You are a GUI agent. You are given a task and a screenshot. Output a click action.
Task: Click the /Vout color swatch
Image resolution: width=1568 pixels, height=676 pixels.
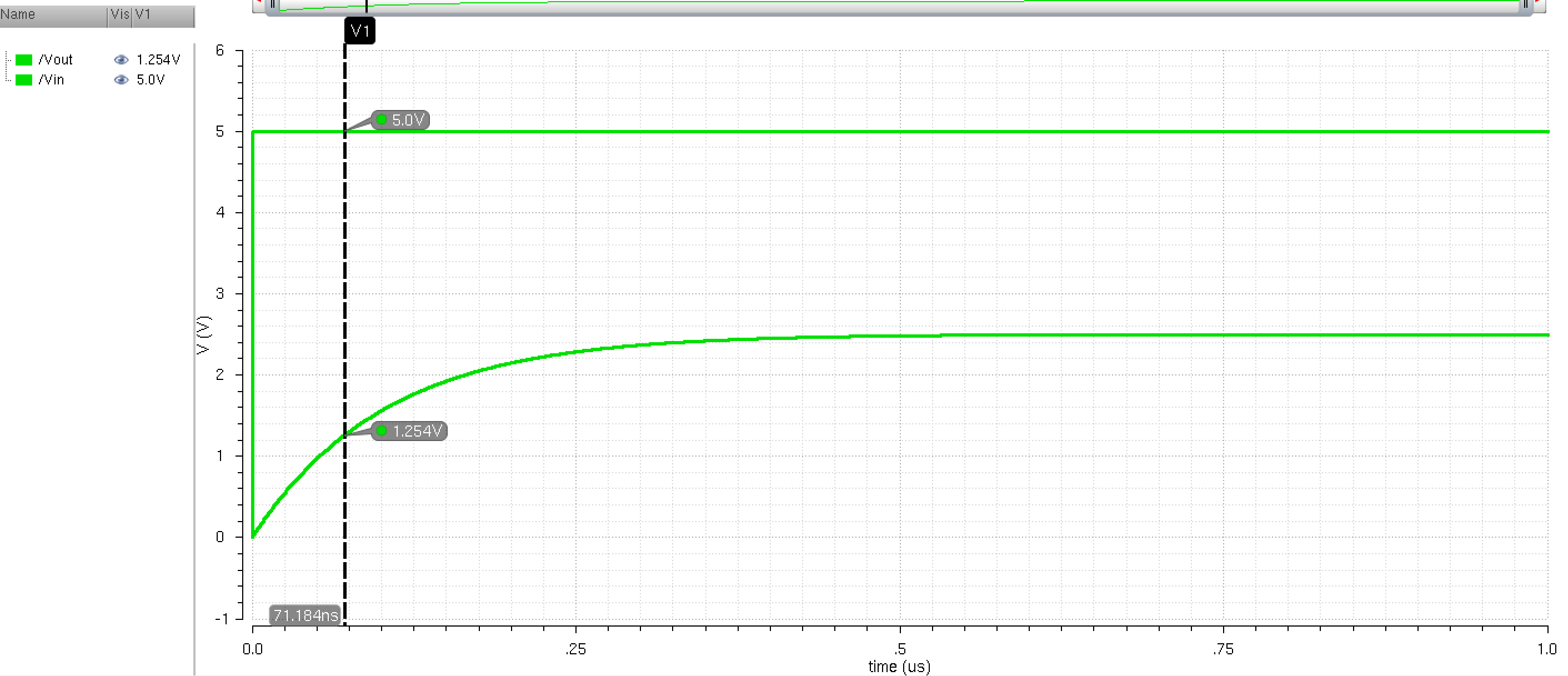[24, 59]
